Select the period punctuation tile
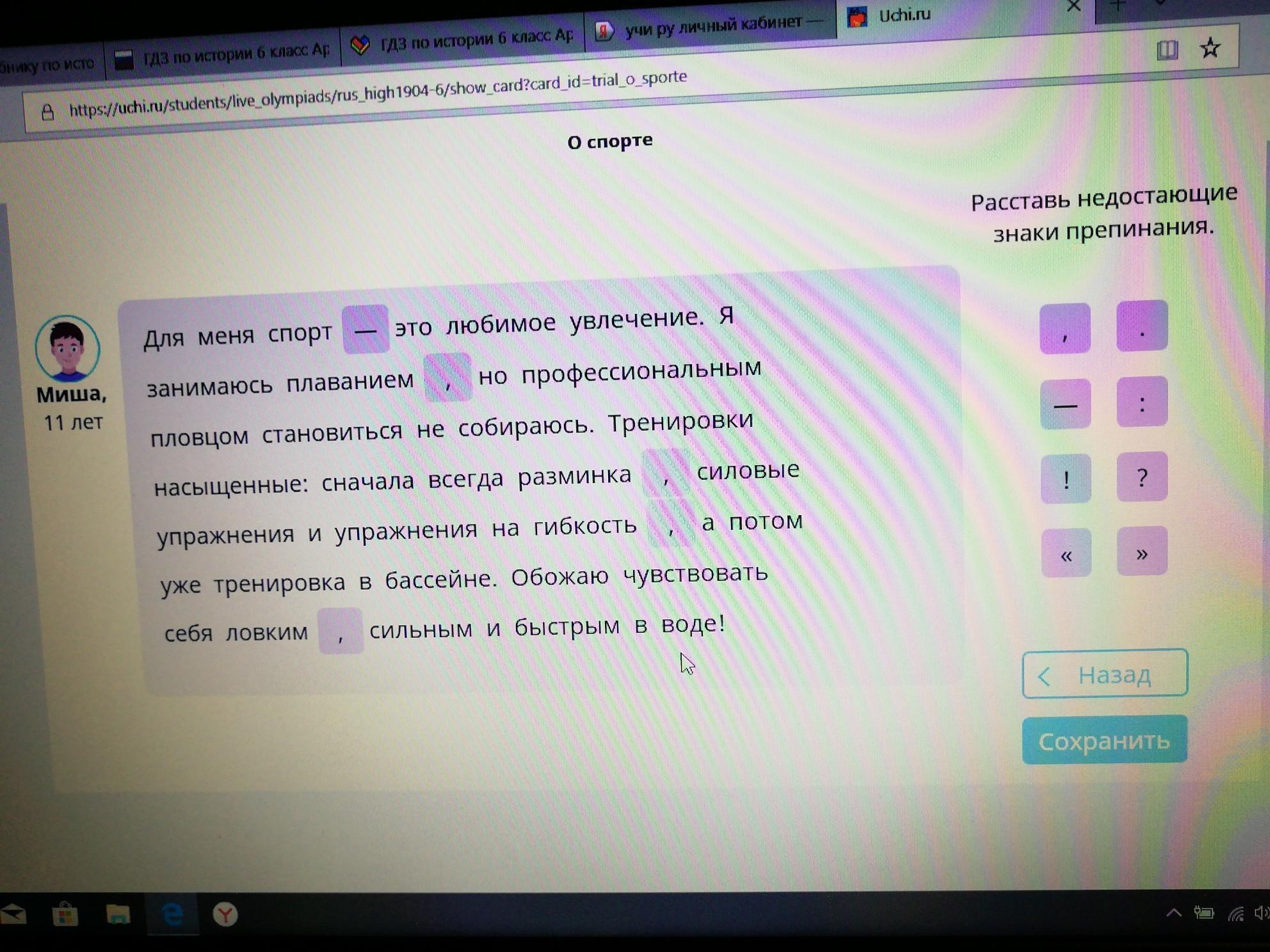Viewport: 1270px width, 952px height. pos(1142,326)
